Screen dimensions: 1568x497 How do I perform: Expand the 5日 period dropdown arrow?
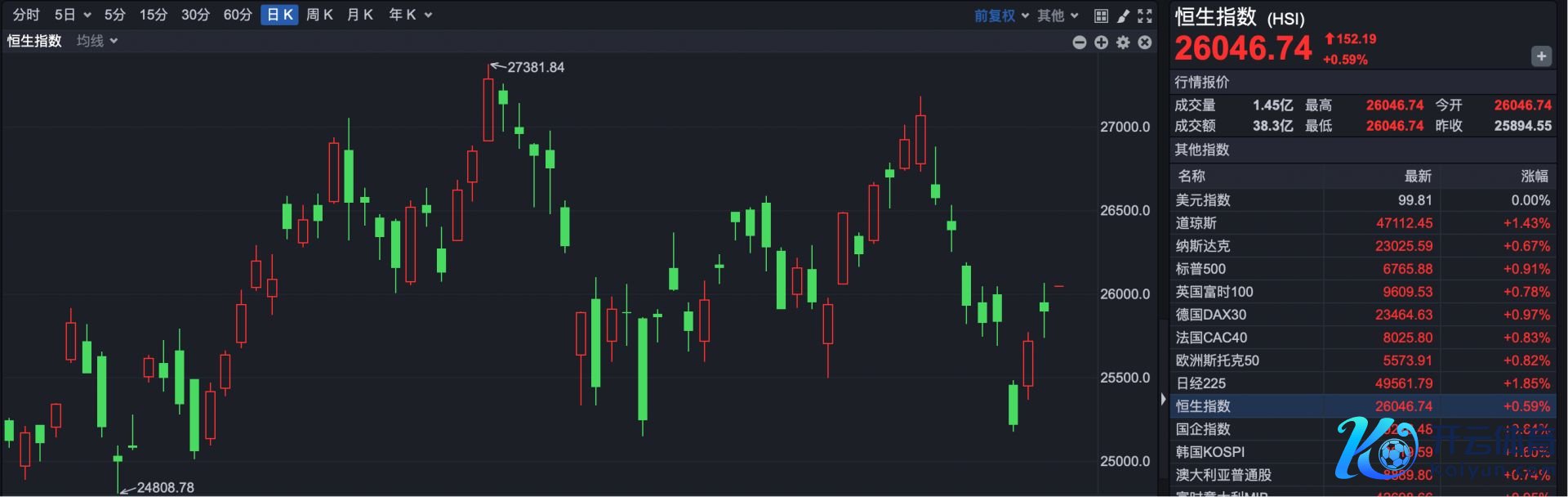(87, 16)
